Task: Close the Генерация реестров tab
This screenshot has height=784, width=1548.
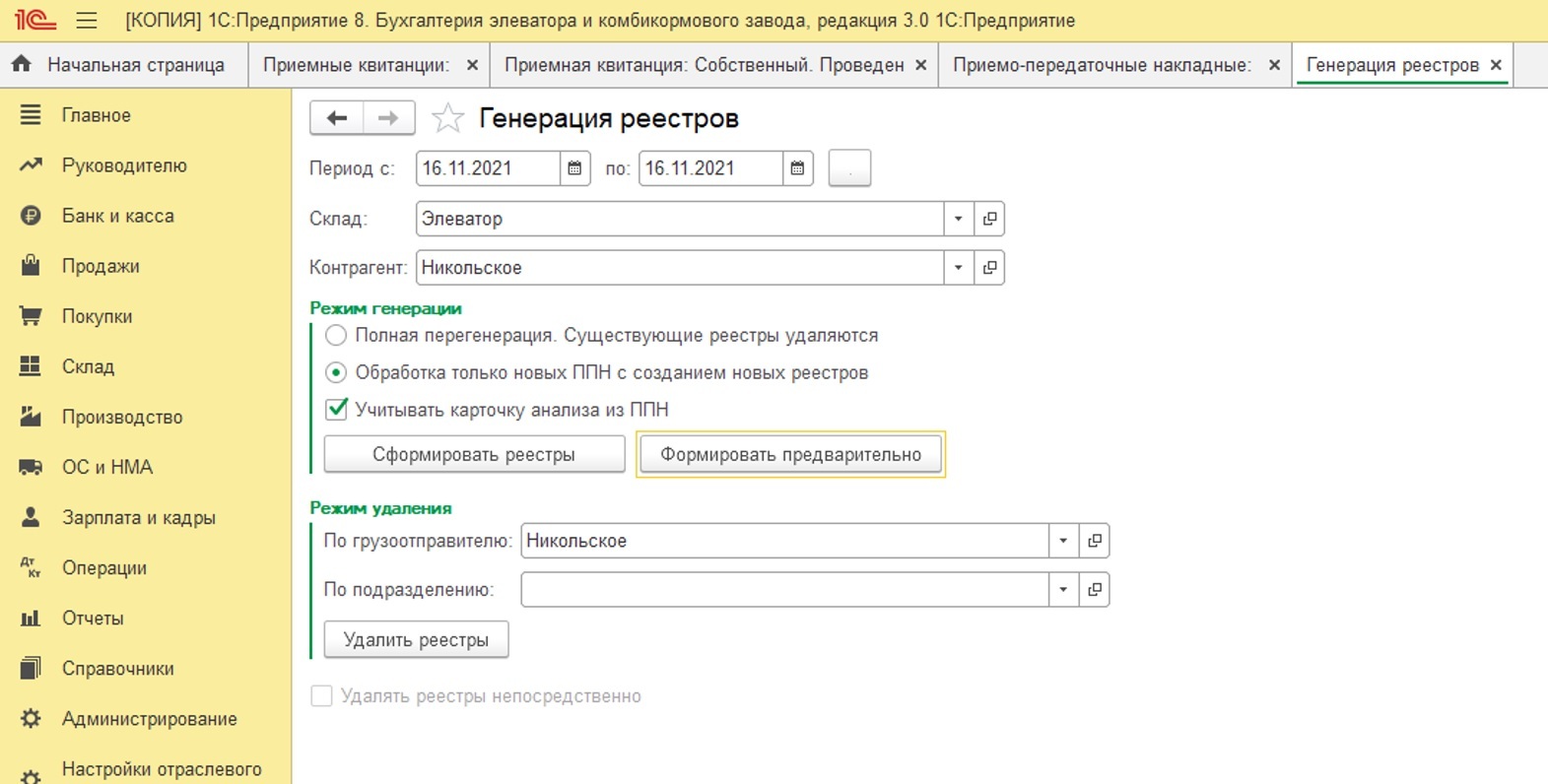Action: 1496,65
